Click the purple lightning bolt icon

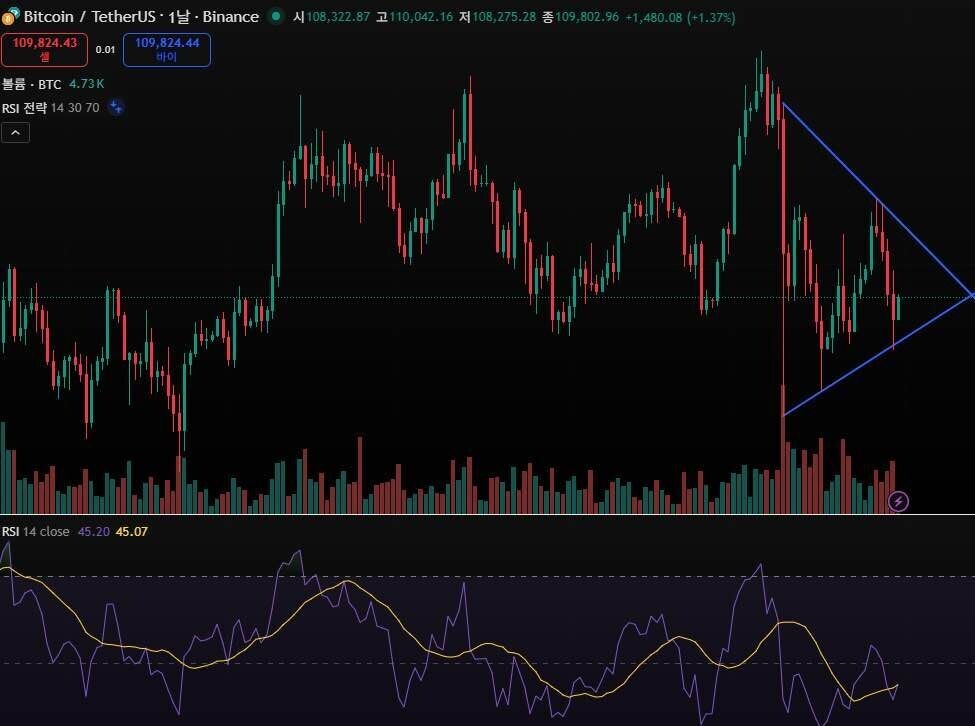tap(898, 501)
